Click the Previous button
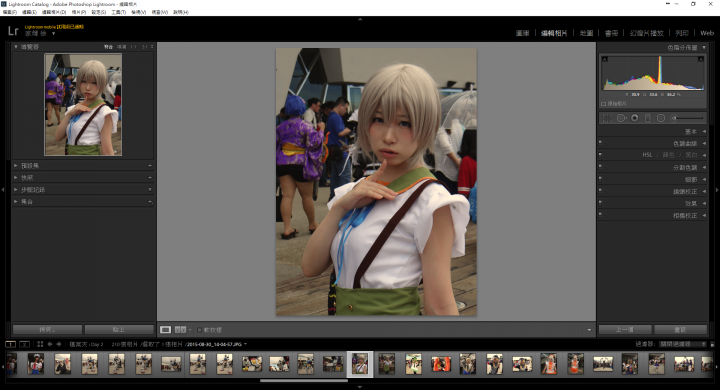Image resolution: width=720 pixels, height=390 pixels. point(625,329)
